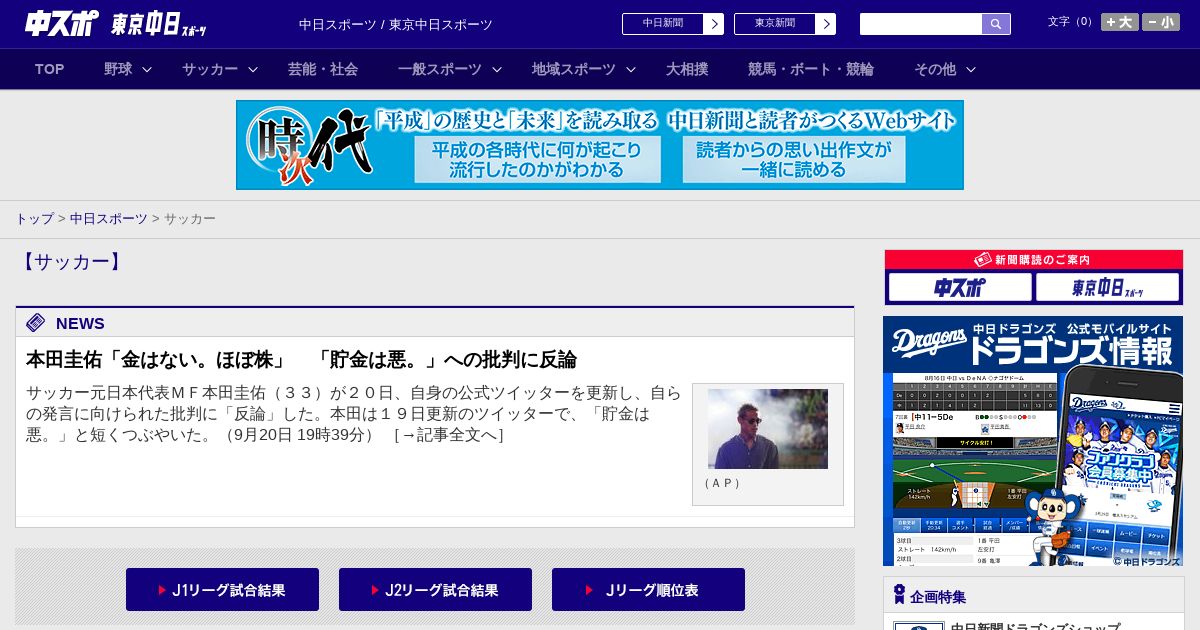Screen dimensions: 1200x630
Task: Click the Chunichi Sports logo in header
Action: [x=61, y=24]
